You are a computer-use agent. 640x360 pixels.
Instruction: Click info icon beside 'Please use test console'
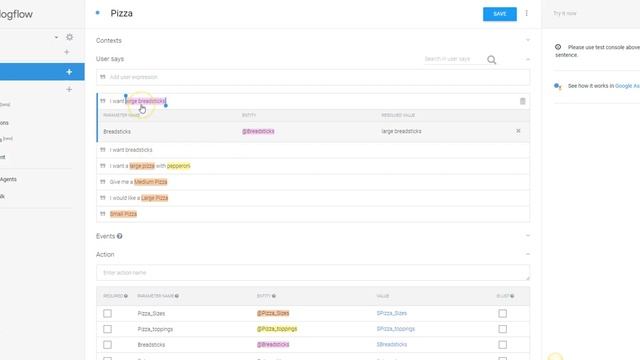click(558, 47)
